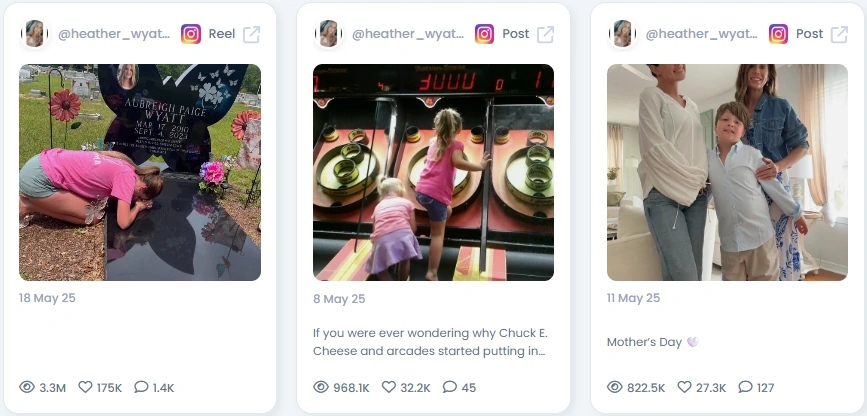
Task: Open external link on the 8 May post
Action: [x=546, y=34]
